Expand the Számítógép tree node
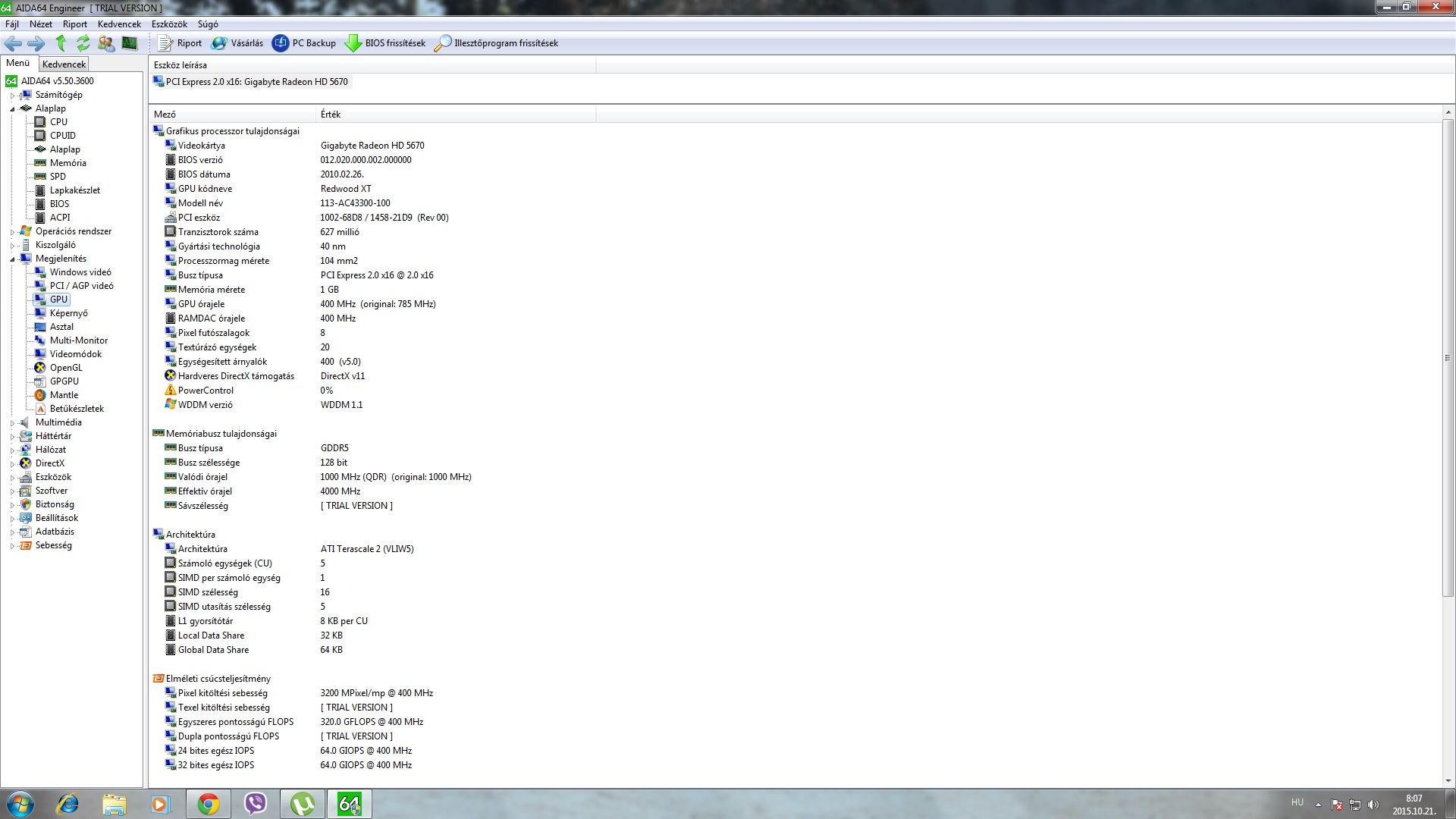Viewport: 1456px width, 819px height. coord(12,96)
